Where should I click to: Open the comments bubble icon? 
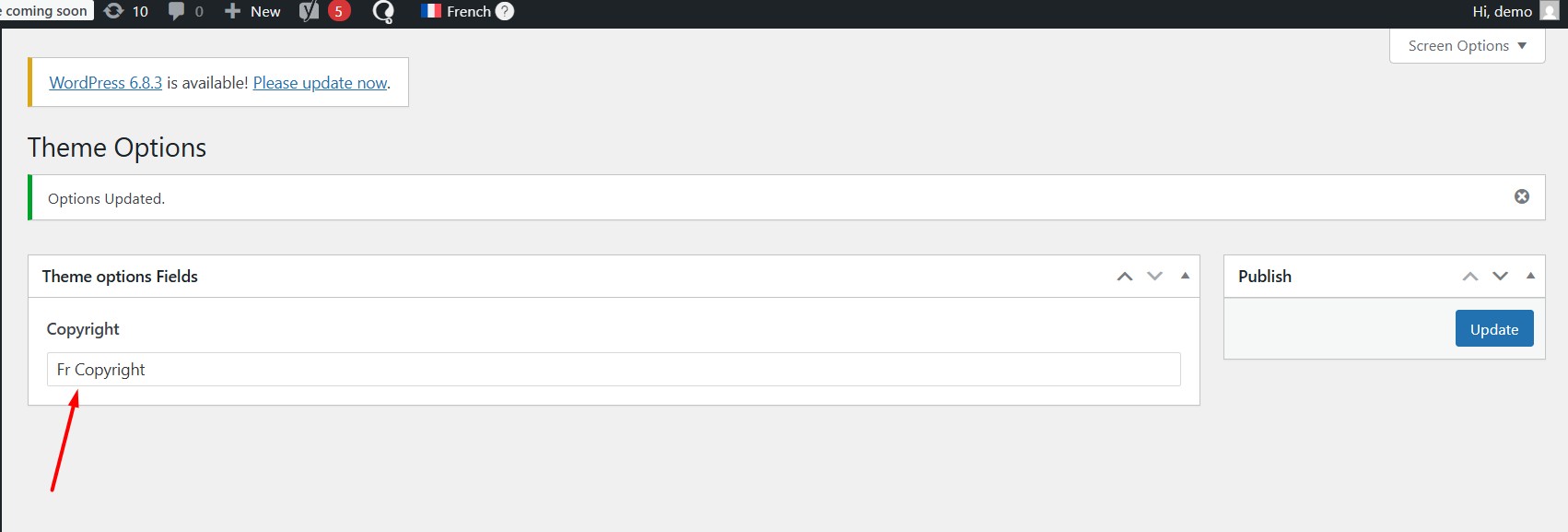pos(176,11)
